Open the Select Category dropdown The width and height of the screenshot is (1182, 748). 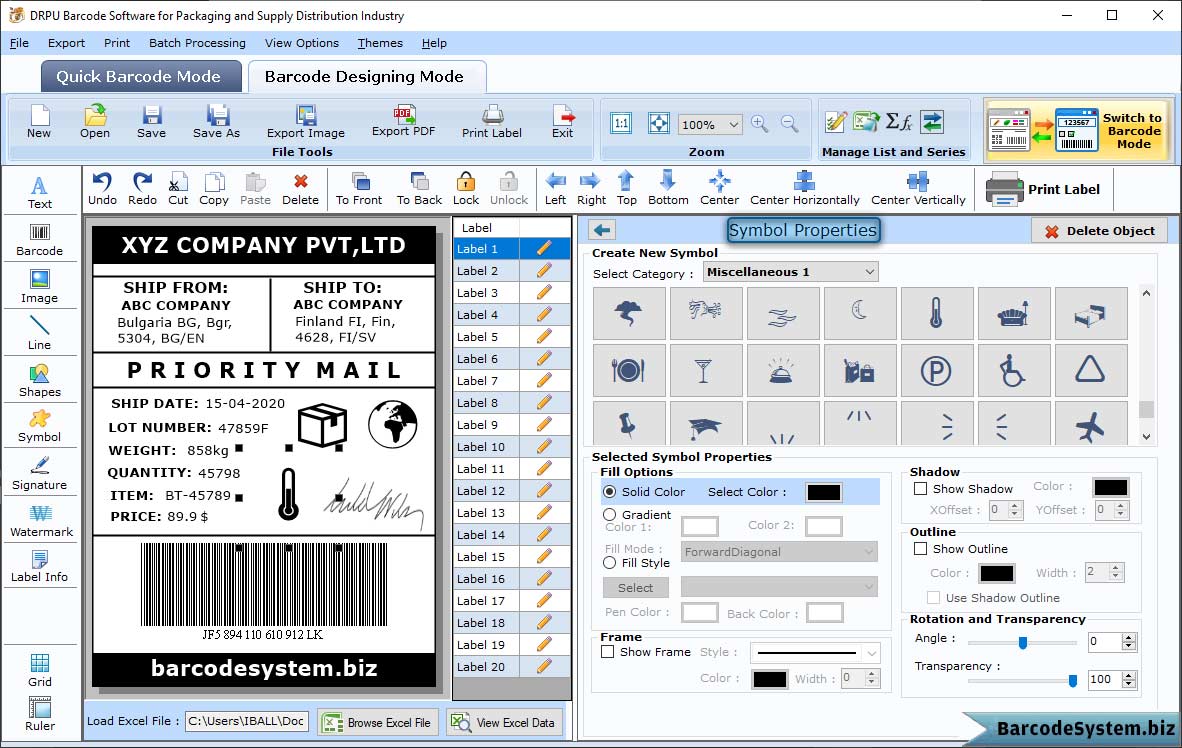tap(791, 272)
